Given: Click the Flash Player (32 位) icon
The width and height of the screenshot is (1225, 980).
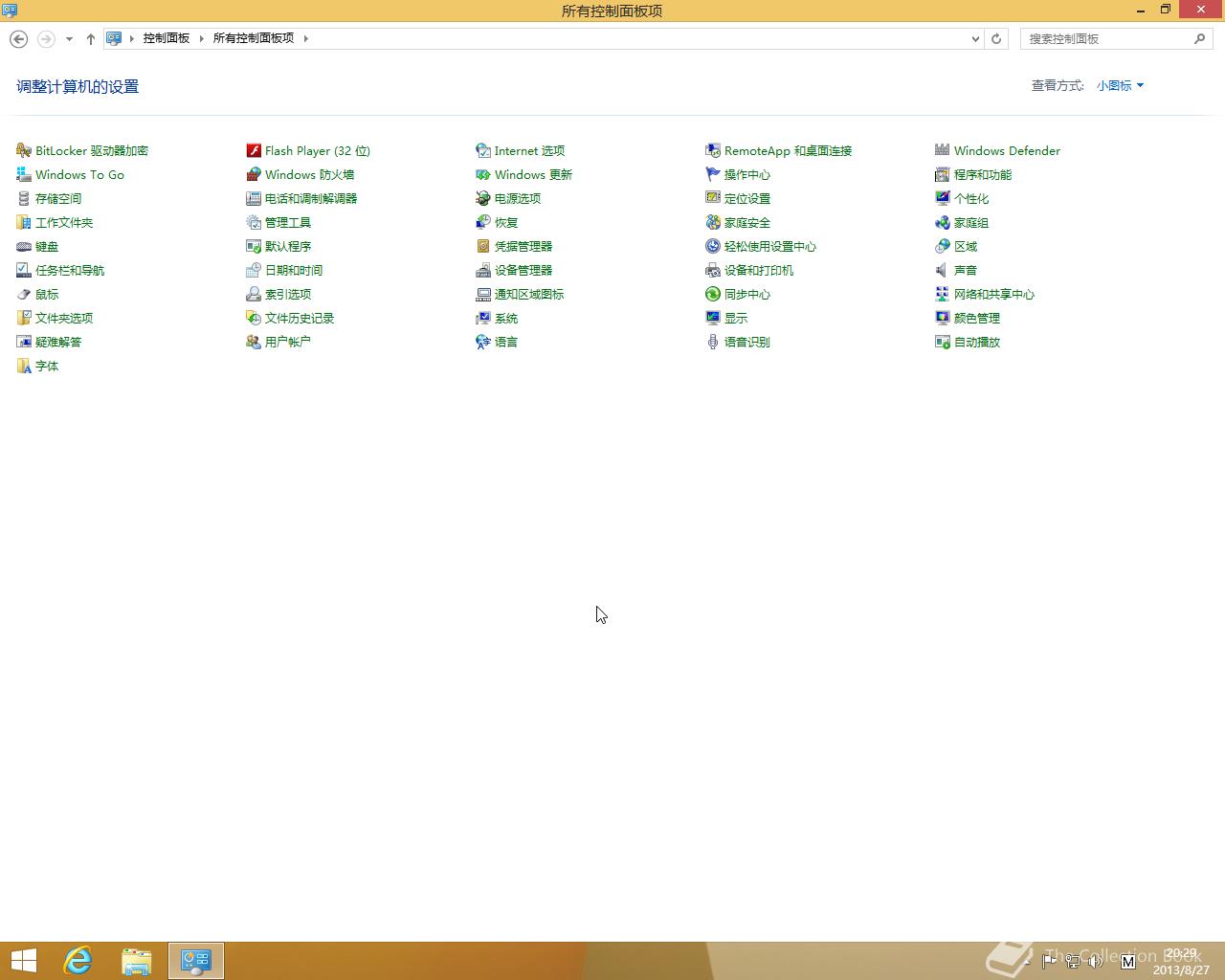Looking at the screenshot, I should [x=254, y=150].
